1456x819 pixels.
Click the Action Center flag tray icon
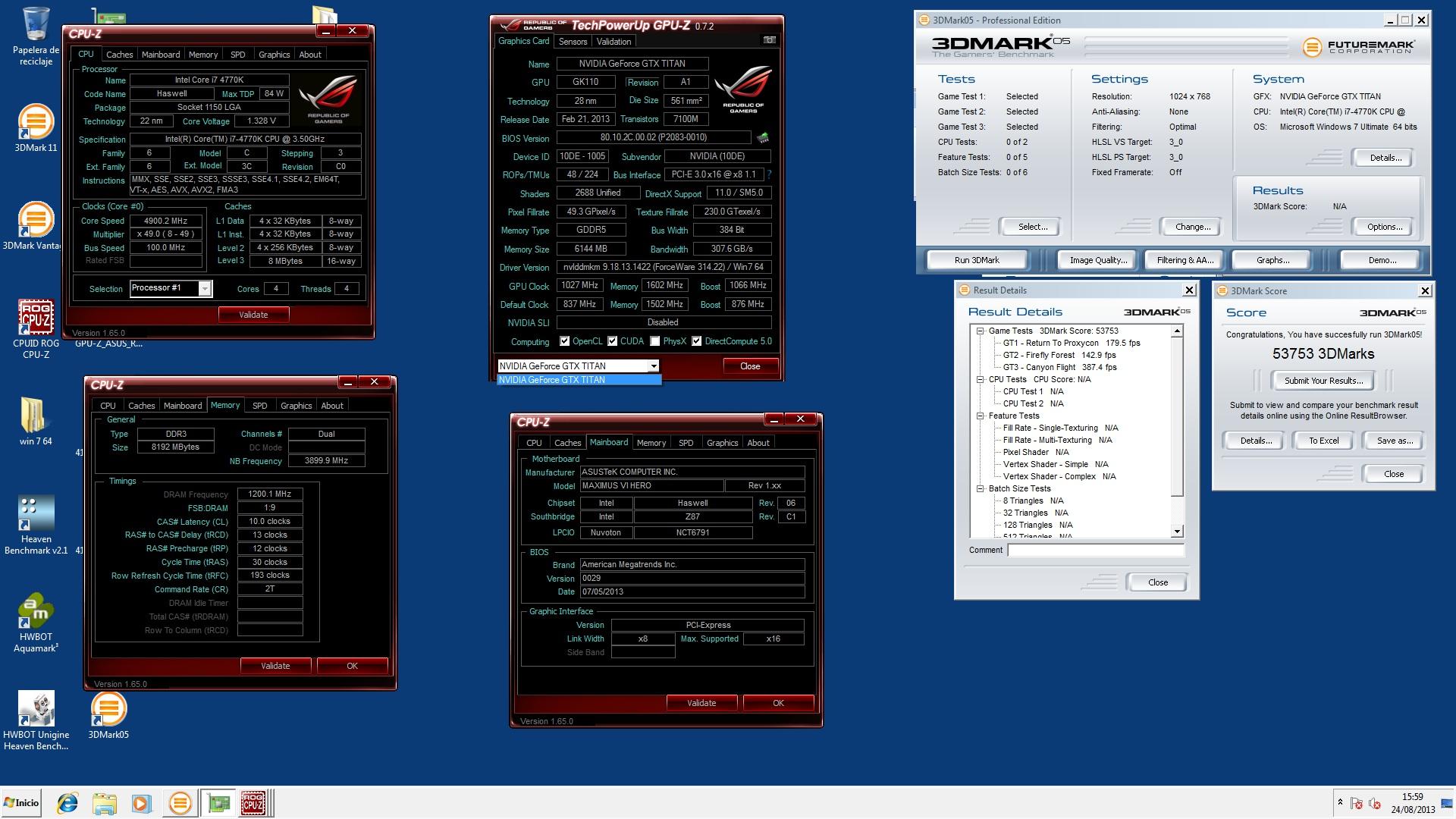pos(1357,803)
